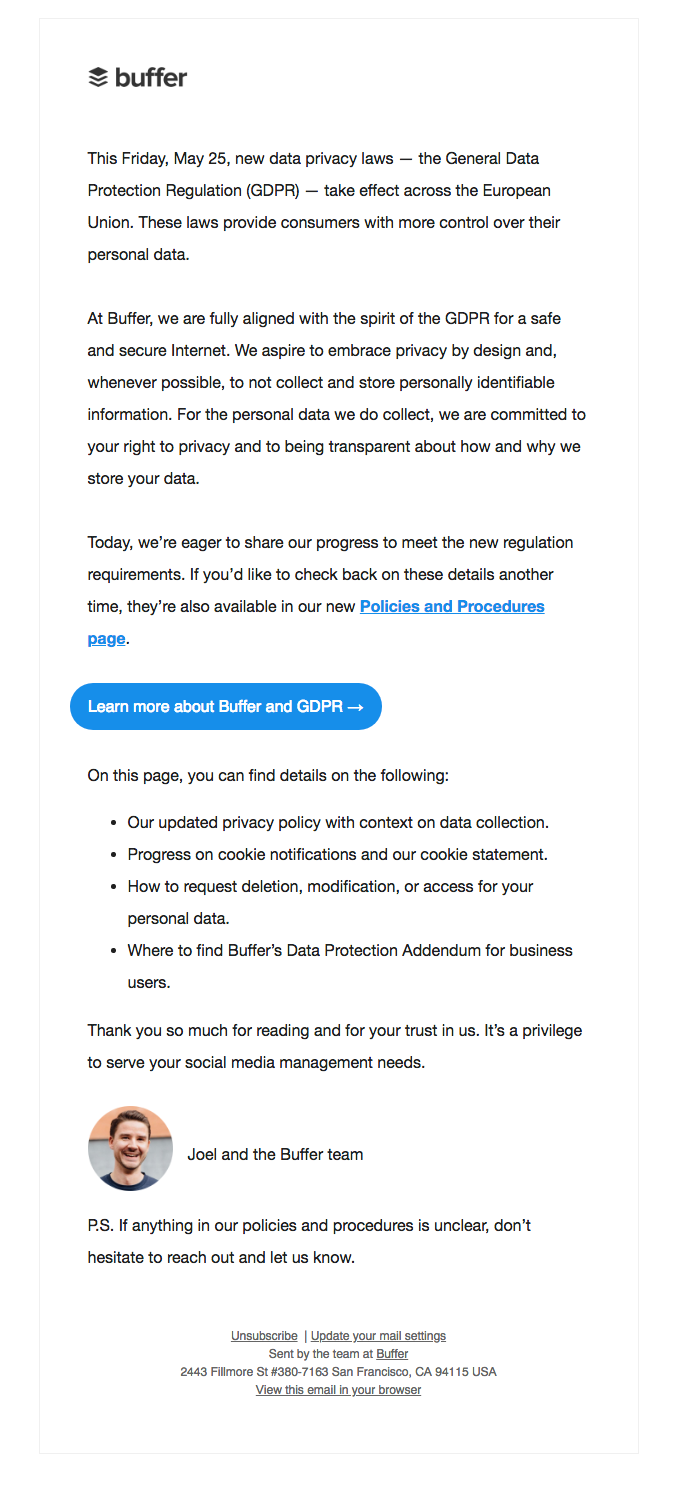Open View this email in your browser
680x1500 pixels.
click(338, 1389)
